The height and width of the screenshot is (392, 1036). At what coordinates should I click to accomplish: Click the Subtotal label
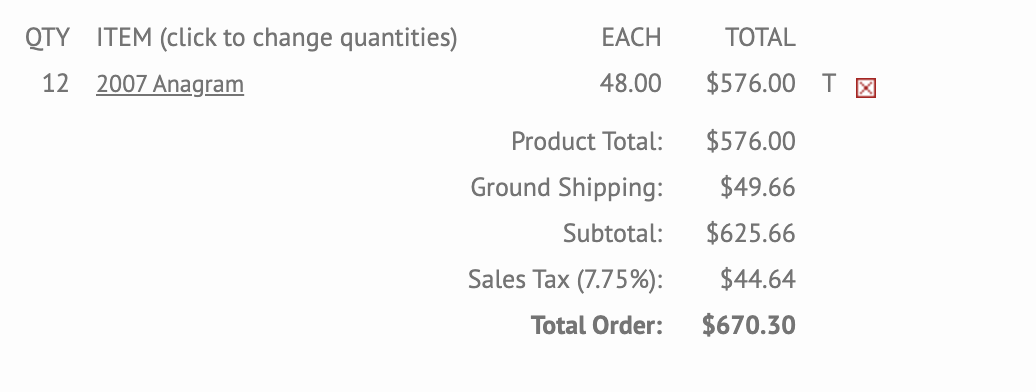612,234
